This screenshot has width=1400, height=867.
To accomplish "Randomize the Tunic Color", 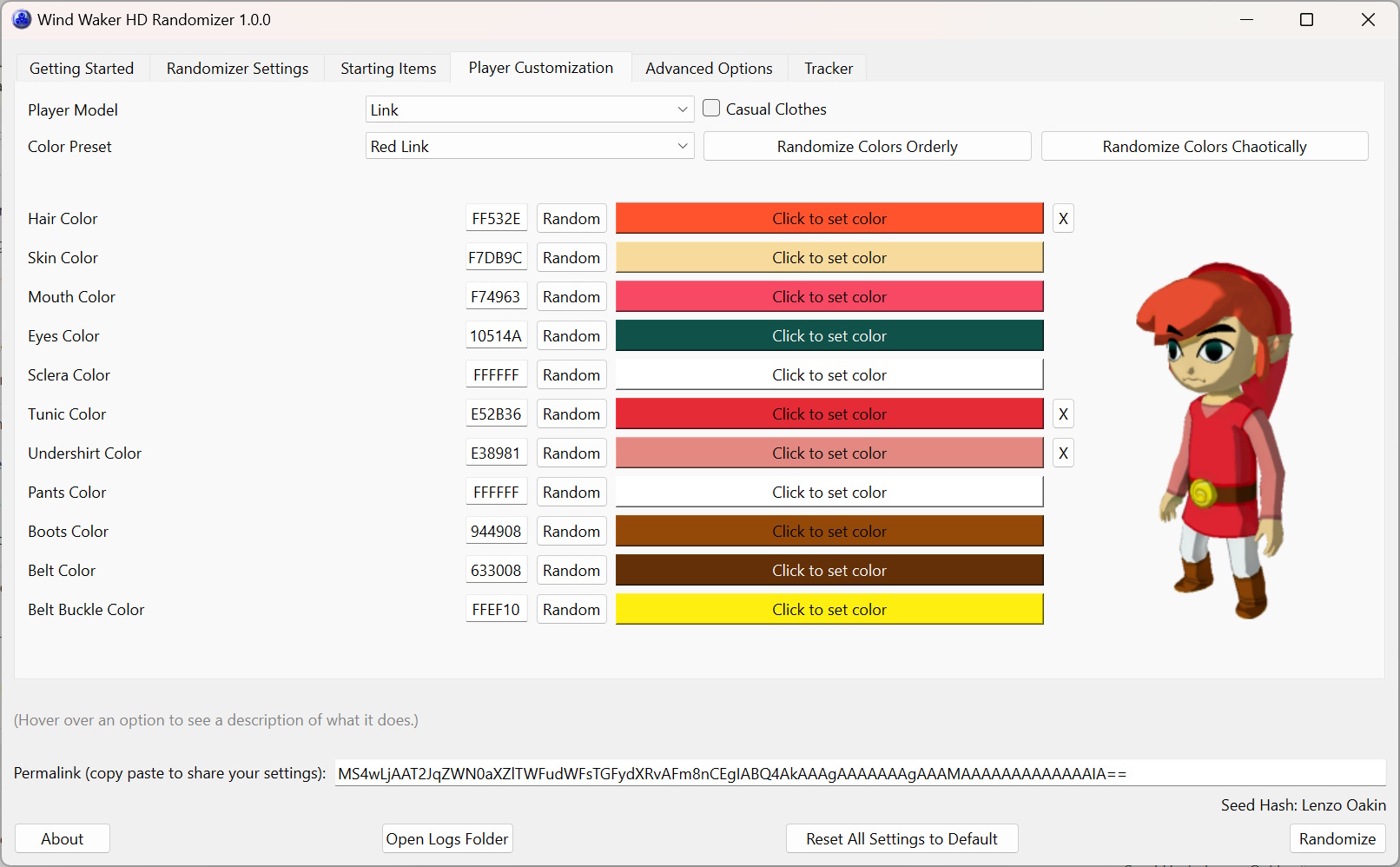I will pyautogui.click(x=571, y=414).
